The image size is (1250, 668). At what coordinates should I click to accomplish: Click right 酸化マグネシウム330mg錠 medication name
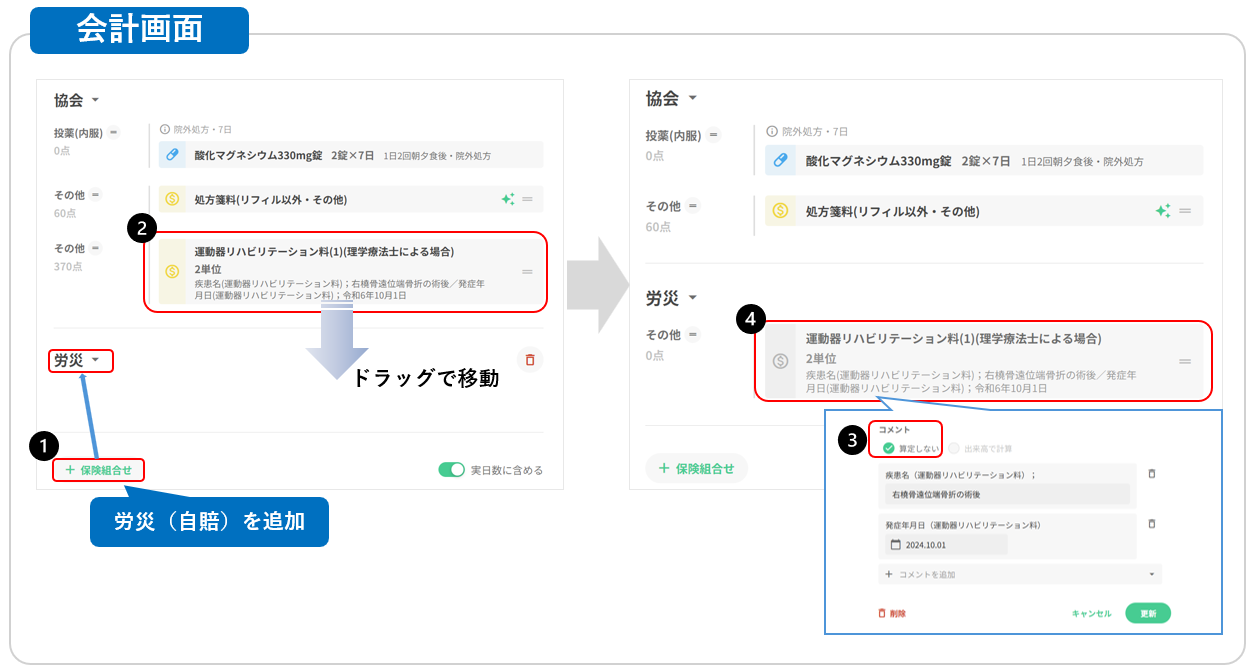[878, 160]
